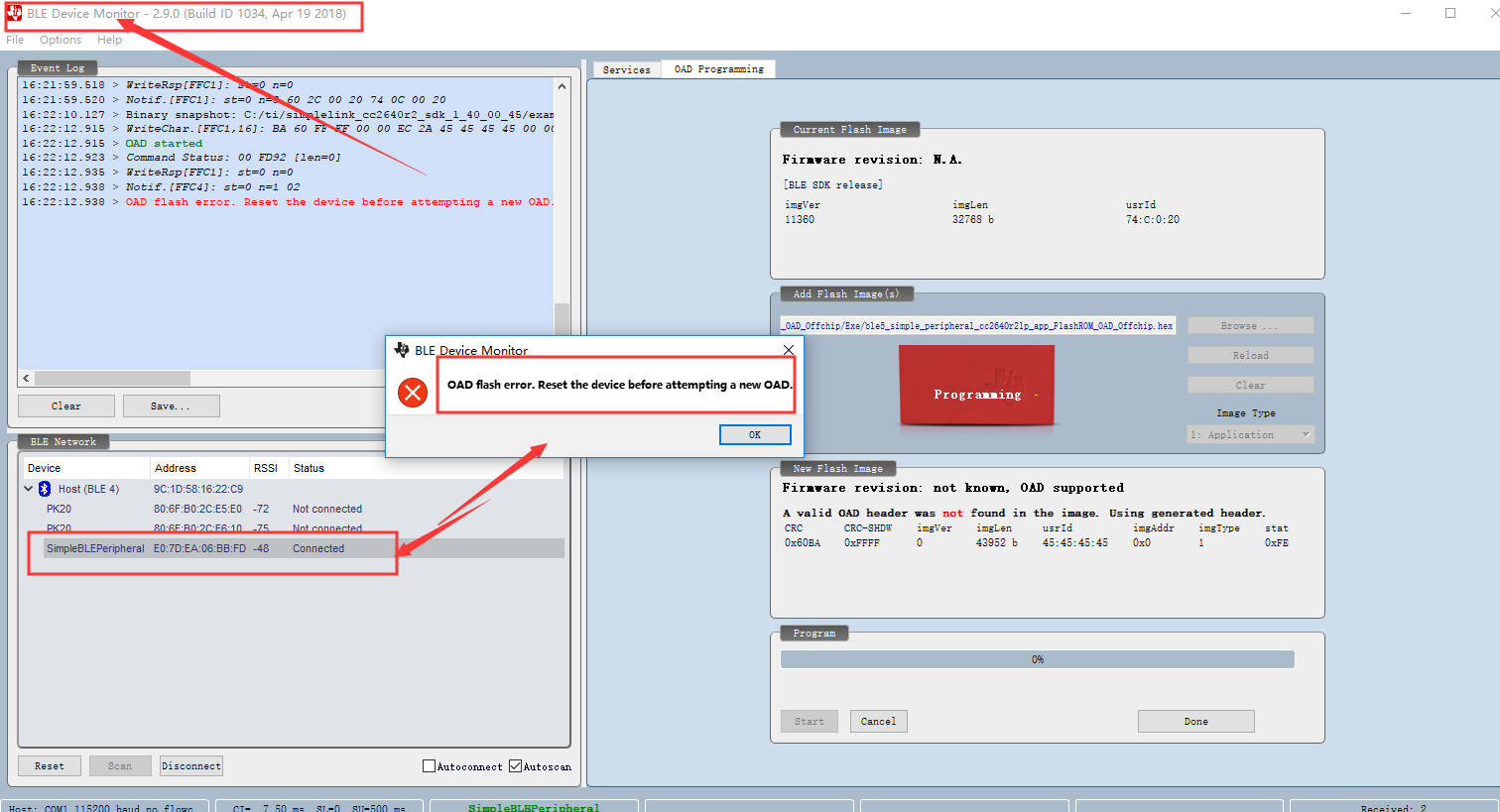Click the Event Log scroll-left arrow
This screenshot has height=812, width=1500.
[x=26, y=378]
